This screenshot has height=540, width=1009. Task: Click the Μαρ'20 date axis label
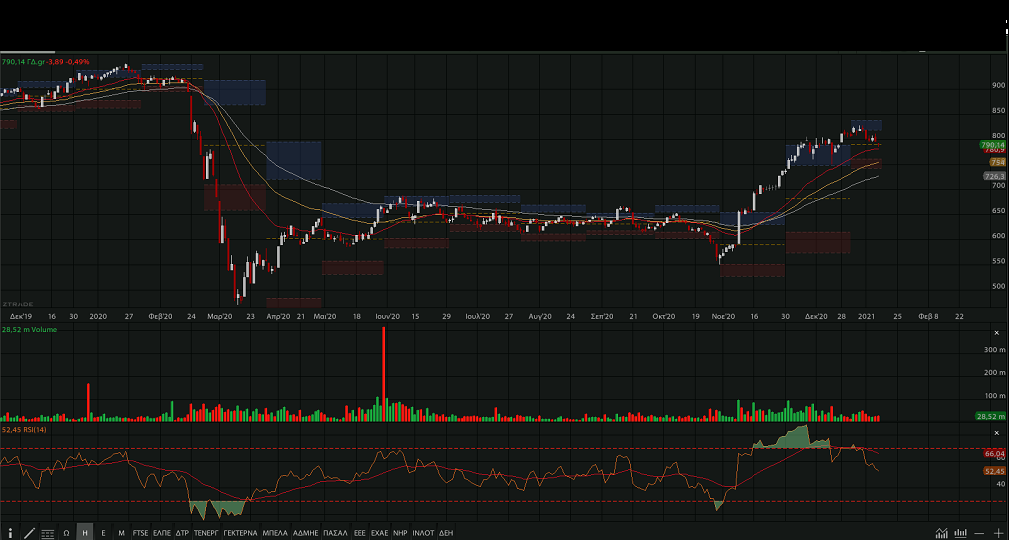[219, 317]
